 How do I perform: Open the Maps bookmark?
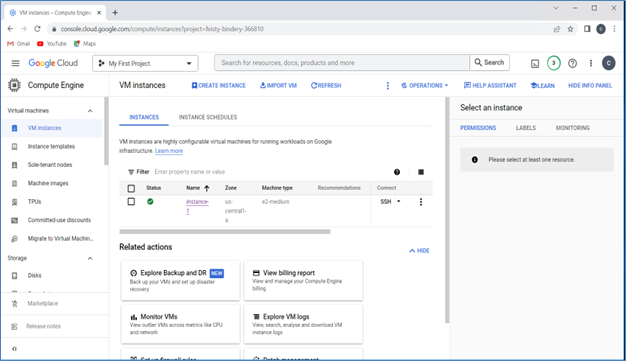tap(85, 44)
